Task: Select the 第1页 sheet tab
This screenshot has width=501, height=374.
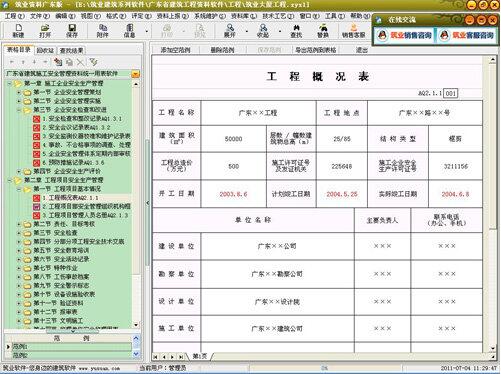Action: [200, 357]
